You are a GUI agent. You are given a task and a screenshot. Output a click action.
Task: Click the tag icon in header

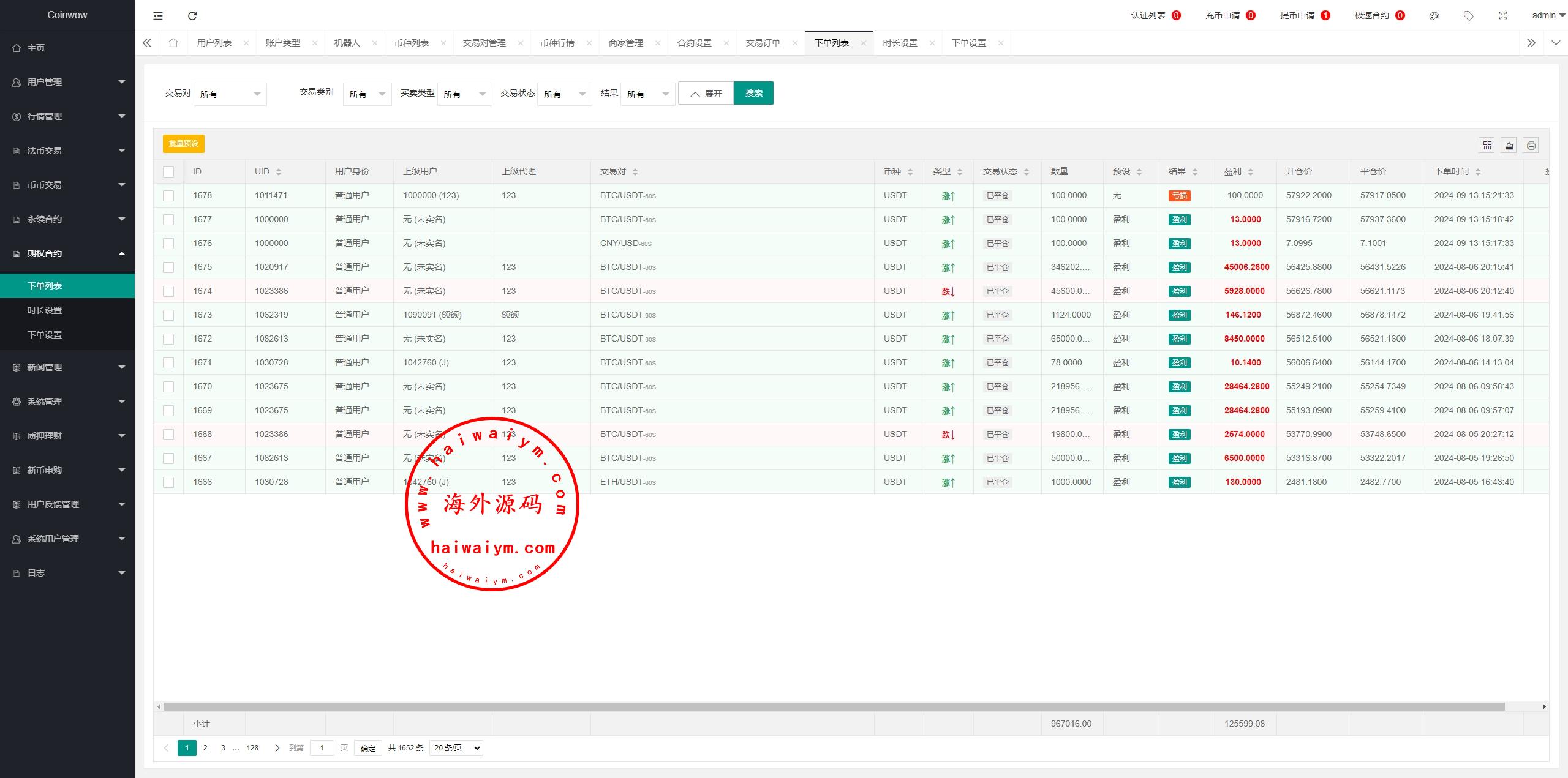1468,16
